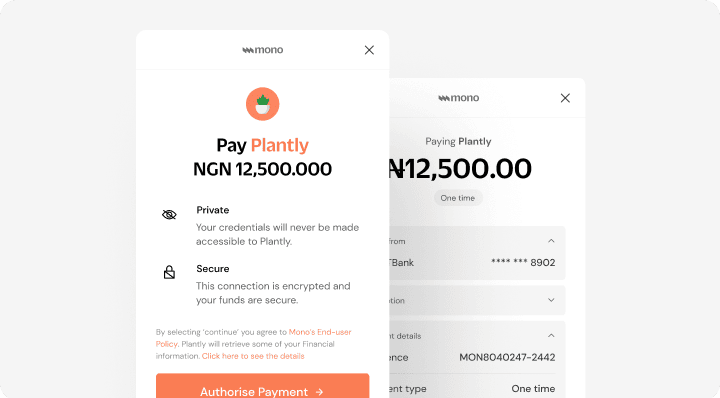Click the Pay Plantly heading

[x=263, y=146]
